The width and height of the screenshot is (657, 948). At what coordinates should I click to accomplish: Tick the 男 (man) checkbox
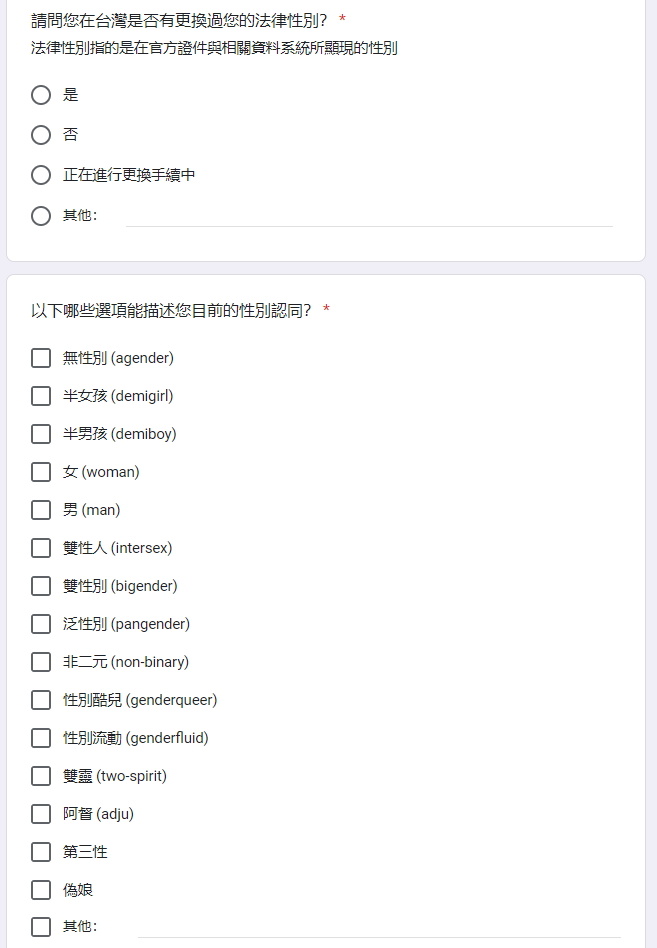point(41,510)
